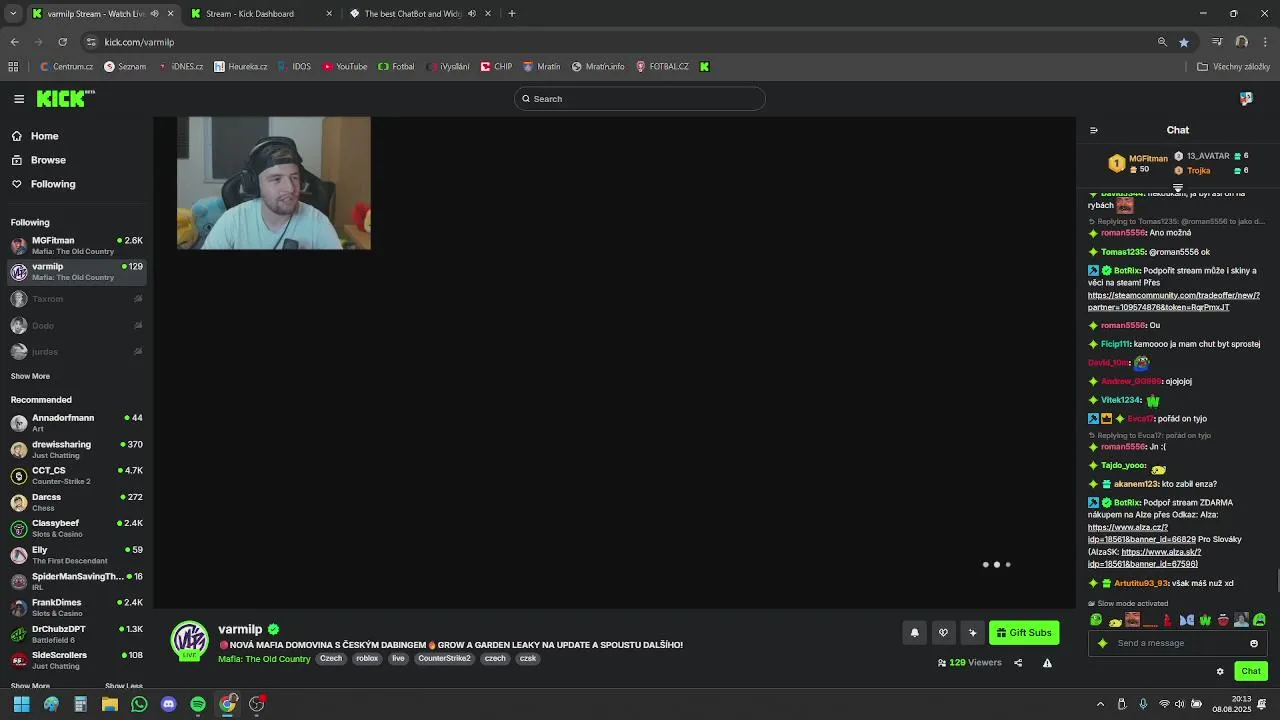
Task: Open Taxrom offline channel in Following
Action: [77, 299]
